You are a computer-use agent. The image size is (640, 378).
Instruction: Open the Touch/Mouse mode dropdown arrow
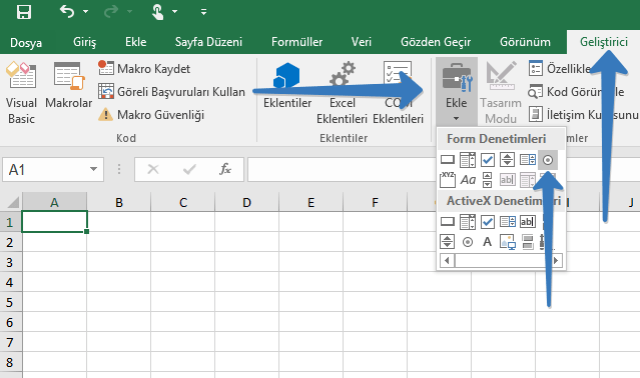click(x=175, y=11)
